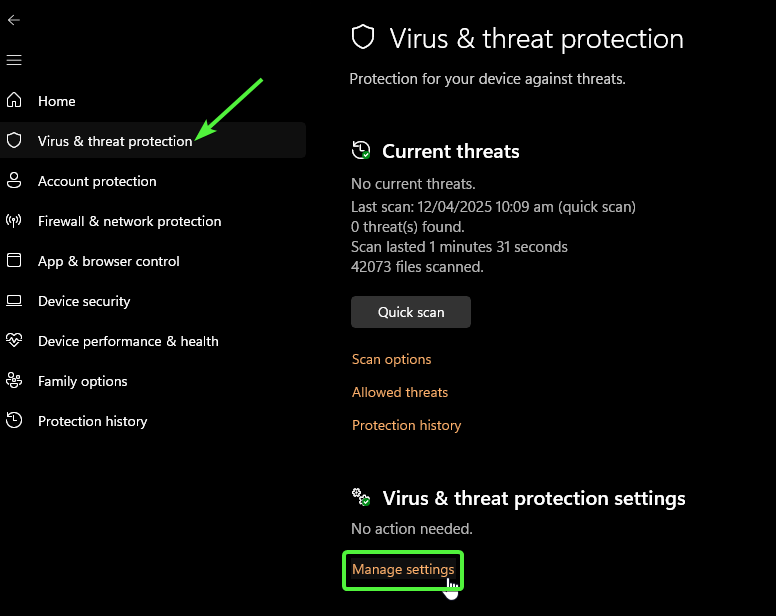Click the Firewall & network antenna icon

(x=14, y=221)
